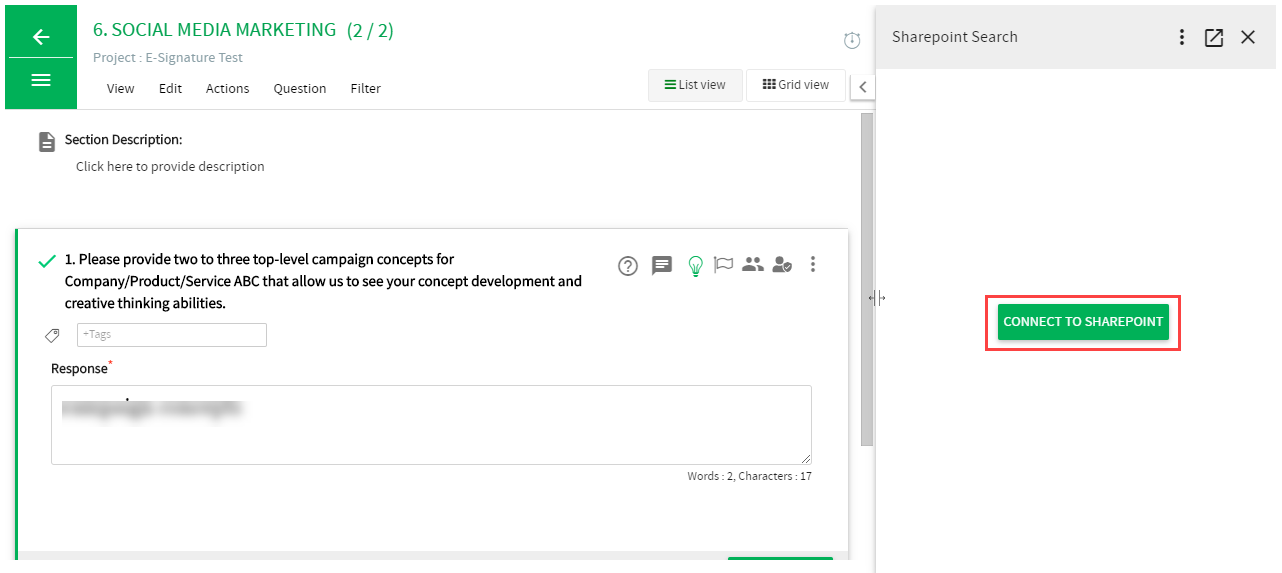Open the View menu
Screen dimensions: 1282x573
(120, 88)
